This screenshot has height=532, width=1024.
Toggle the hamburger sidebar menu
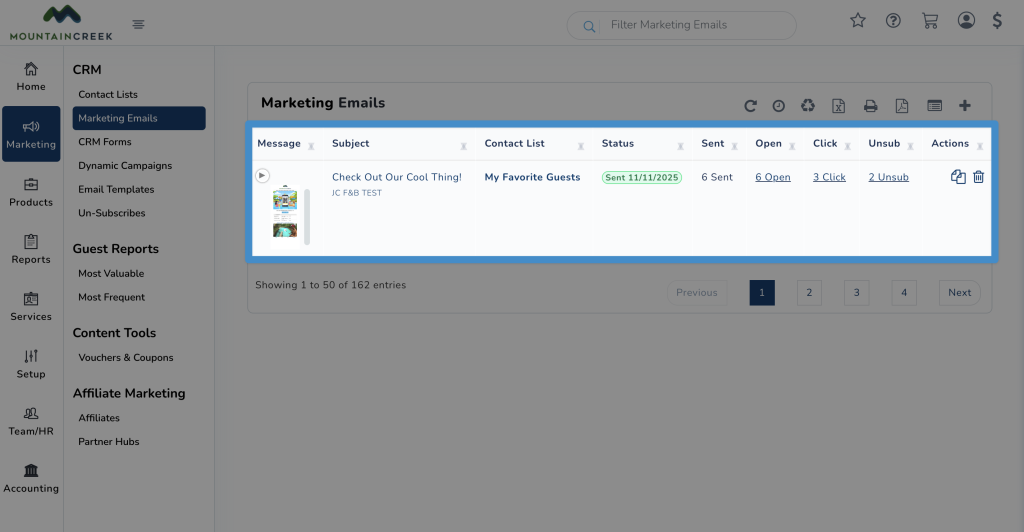point(138,25)
